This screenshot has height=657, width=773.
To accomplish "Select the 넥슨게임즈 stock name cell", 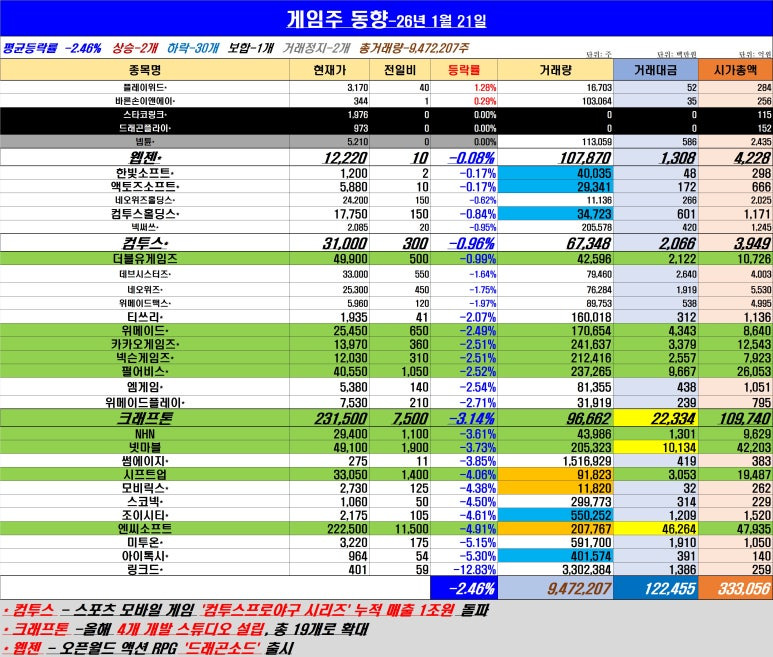I will coord(145,357).
